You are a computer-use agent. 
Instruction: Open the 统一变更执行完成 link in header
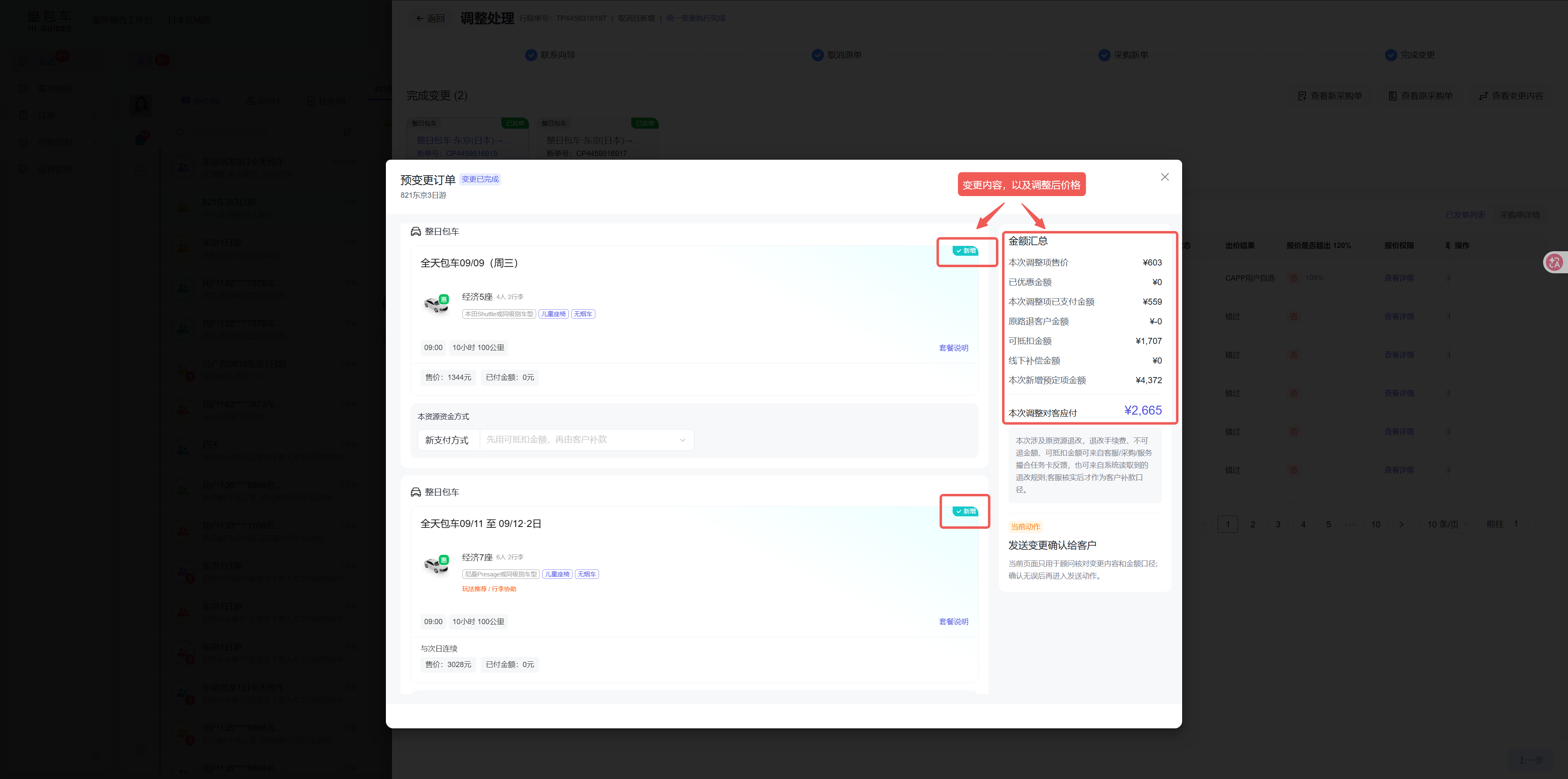click(696, 18)
